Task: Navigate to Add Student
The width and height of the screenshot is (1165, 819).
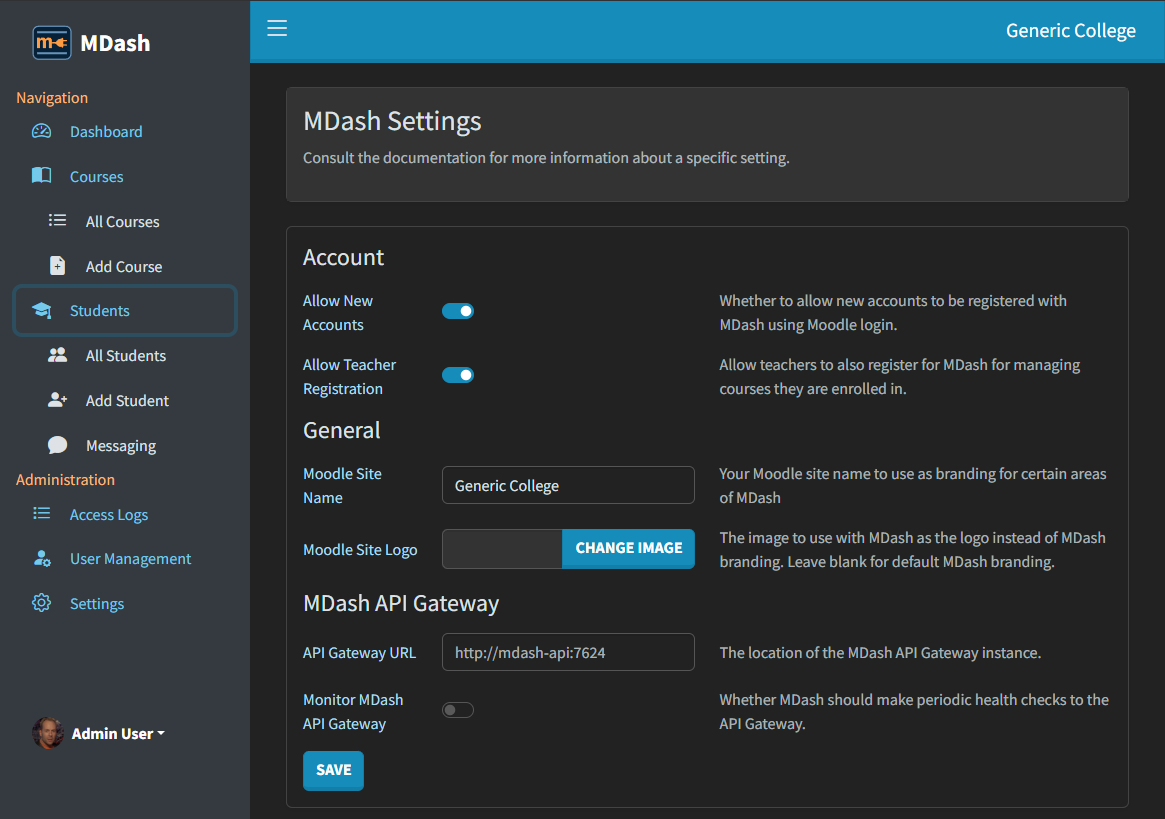Action: point(125,401)
